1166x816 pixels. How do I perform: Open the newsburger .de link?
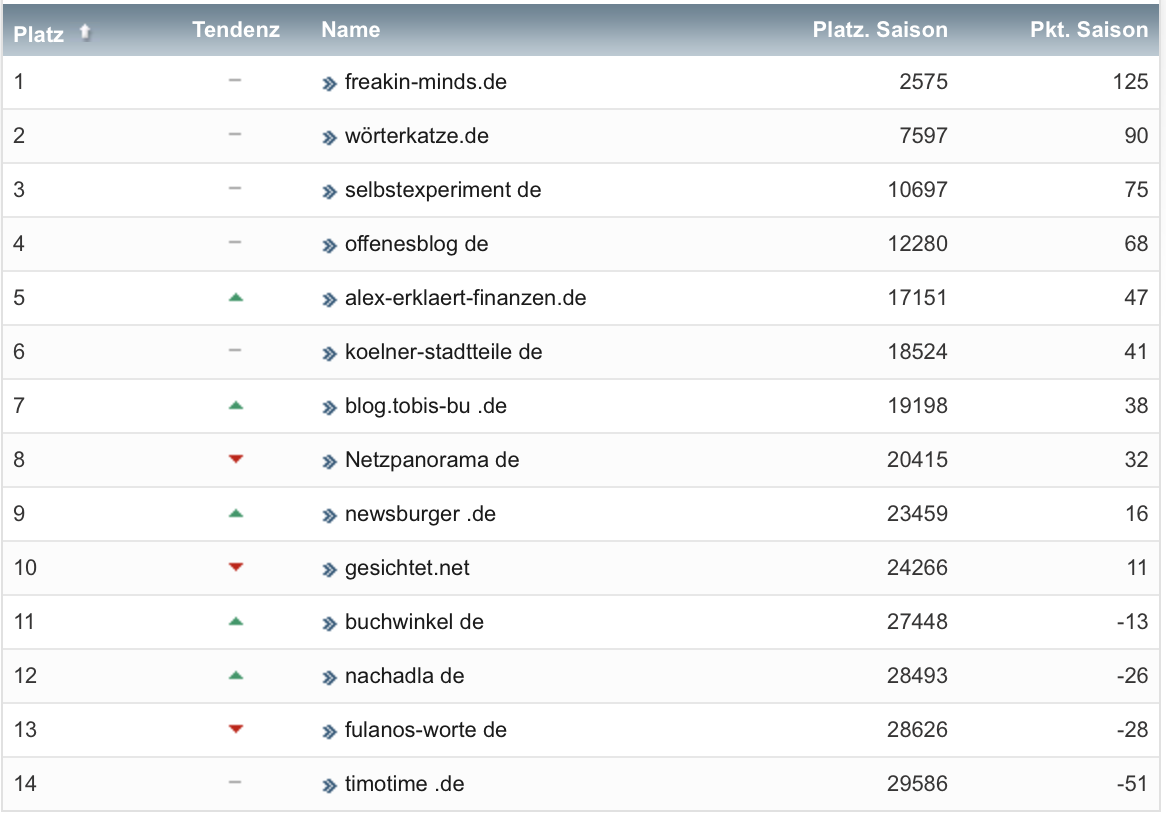tap(420, 514)
